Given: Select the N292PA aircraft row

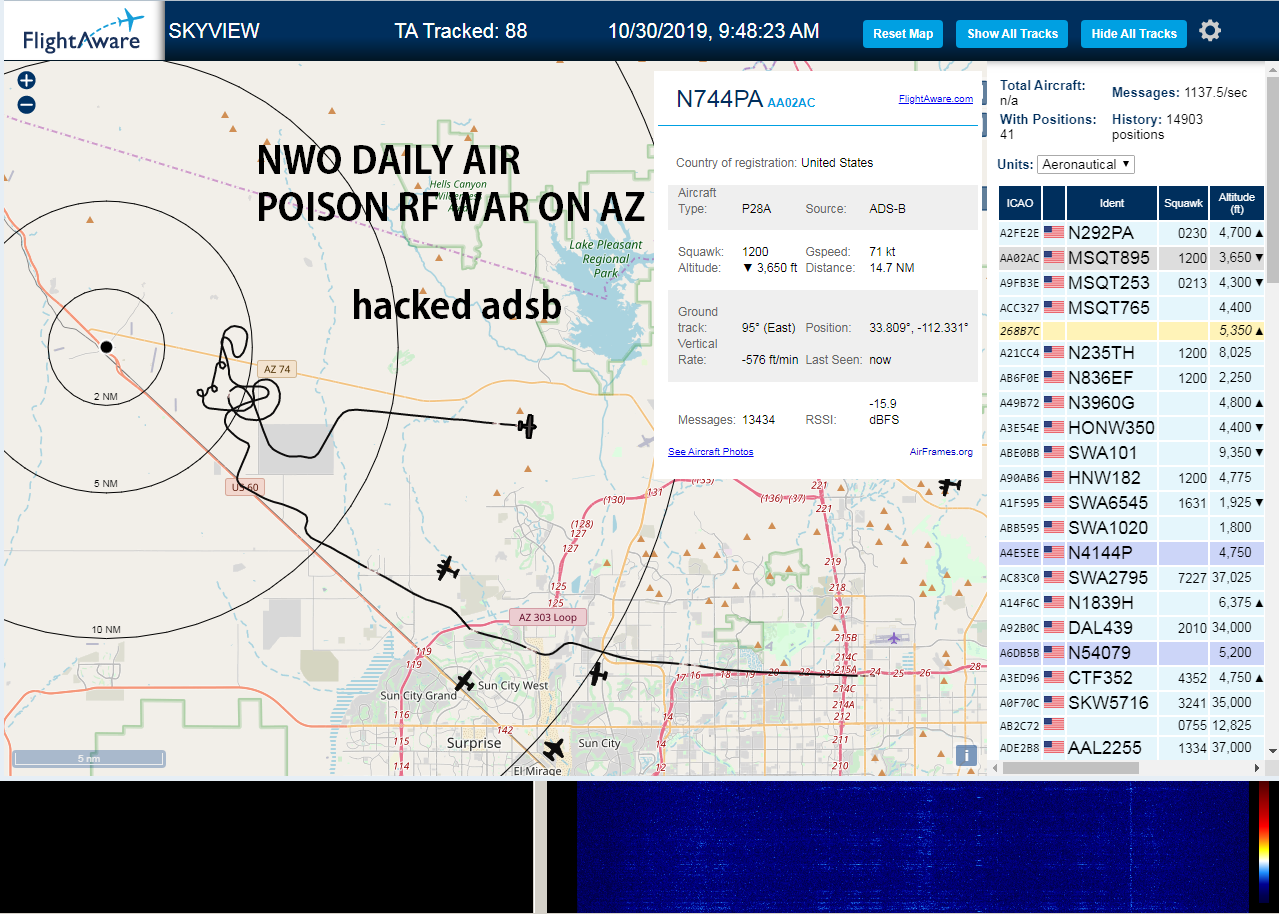Looking at the screenshot, I should (1132, 232).
